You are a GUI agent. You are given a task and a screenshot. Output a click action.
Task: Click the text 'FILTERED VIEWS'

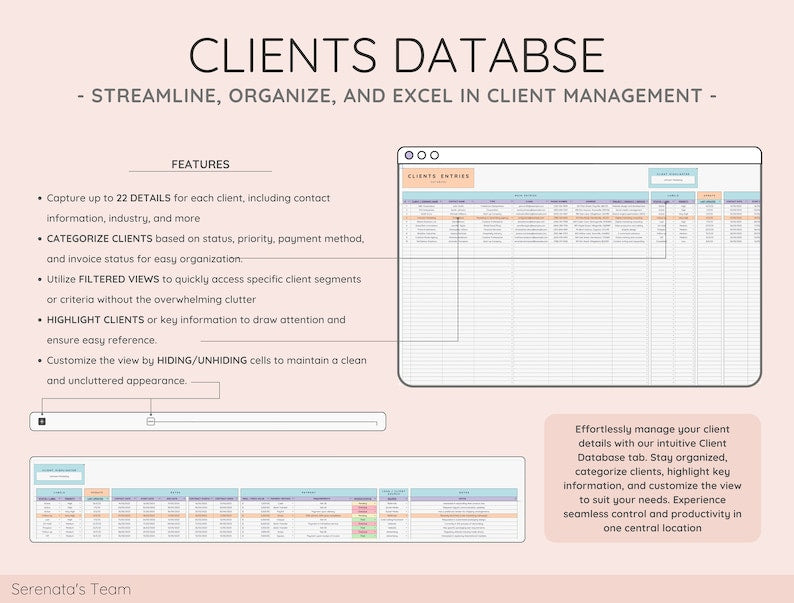tap(119, 279)
